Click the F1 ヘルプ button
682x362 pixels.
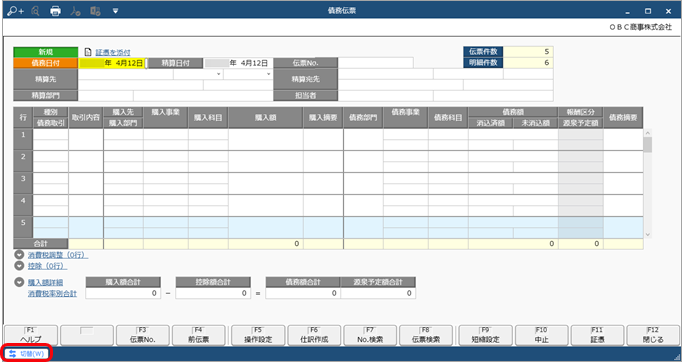click(x=30, y=335)
